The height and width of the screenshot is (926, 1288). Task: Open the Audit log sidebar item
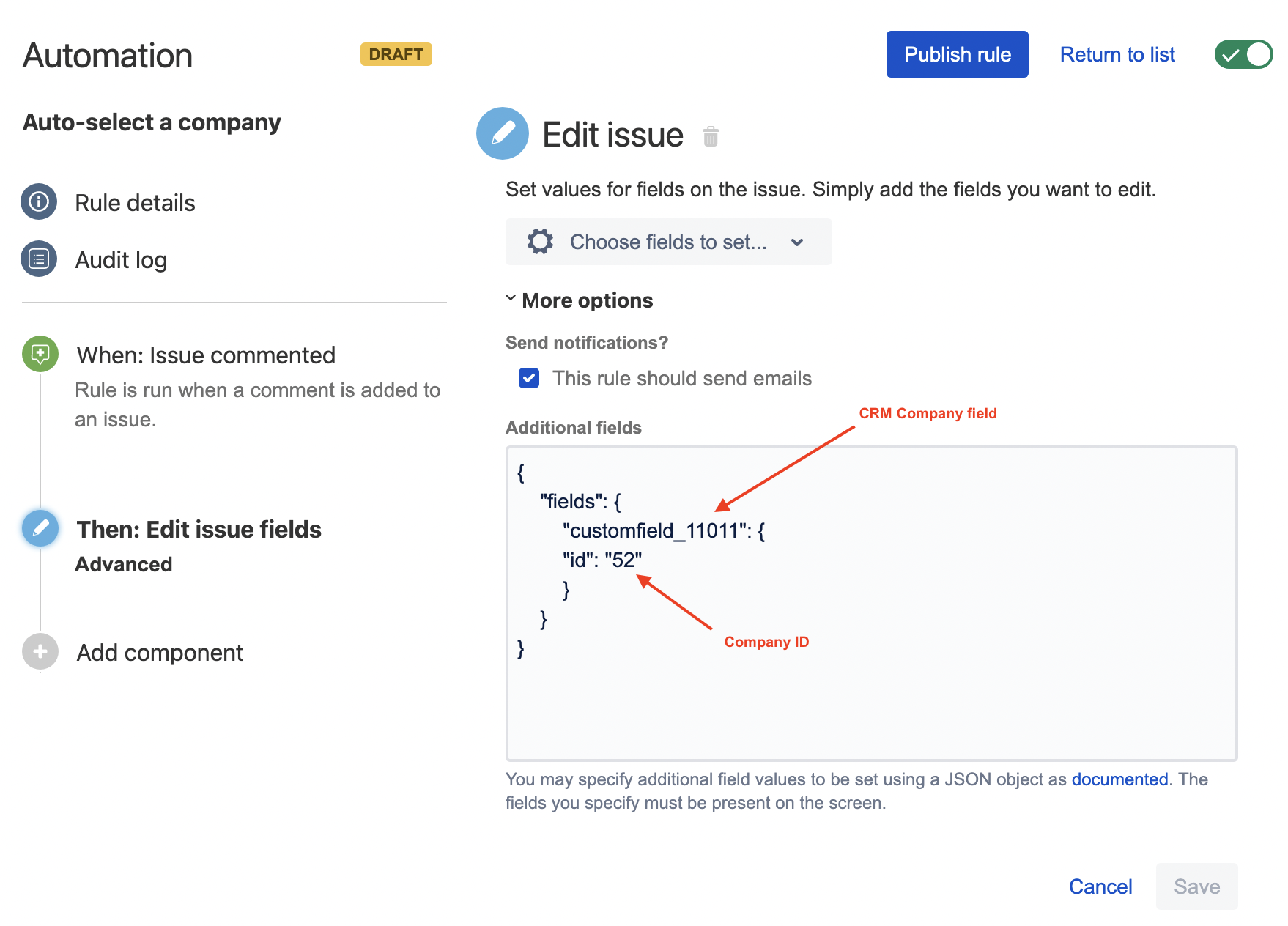click(x=121, y=260)
